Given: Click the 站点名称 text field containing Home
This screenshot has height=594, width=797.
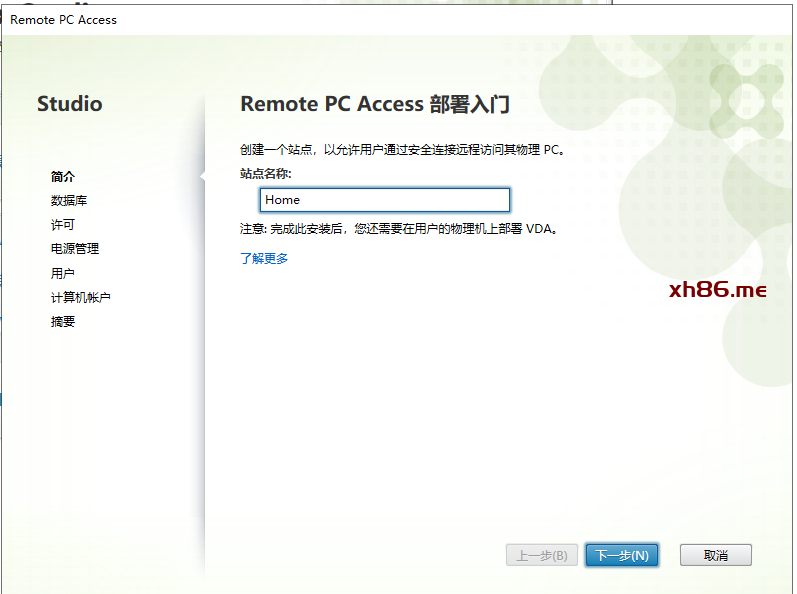Looking at the screenshot, I should 384,200.
